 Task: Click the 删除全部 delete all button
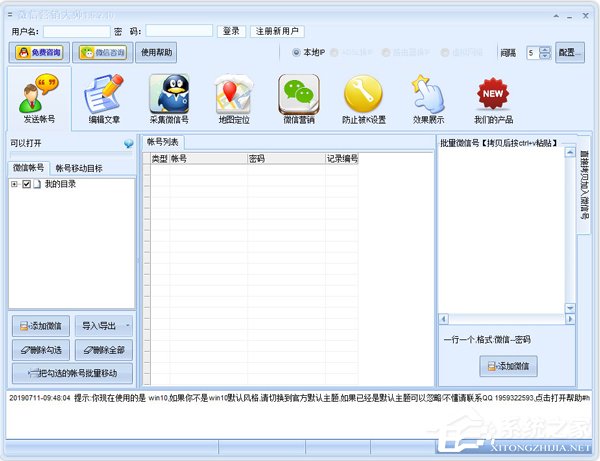point(104,350)
